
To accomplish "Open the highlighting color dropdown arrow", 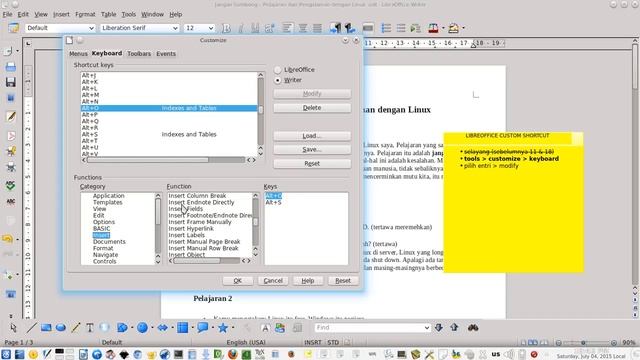I will [463, 28].
